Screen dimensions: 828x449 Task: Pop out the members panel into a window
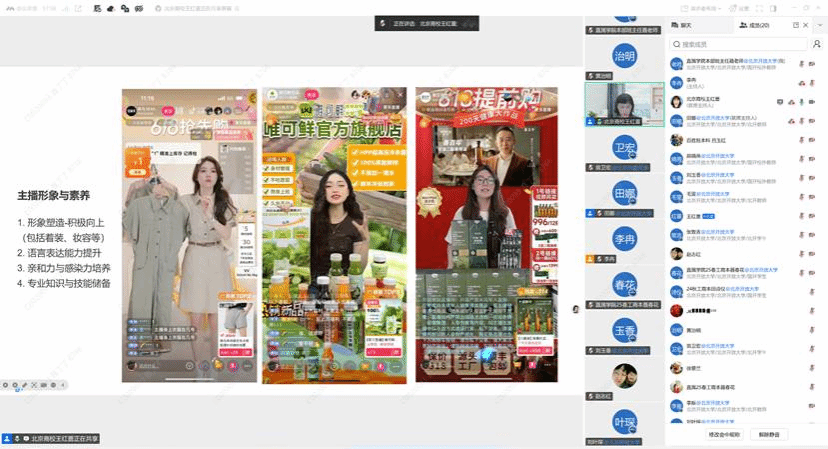796,25
